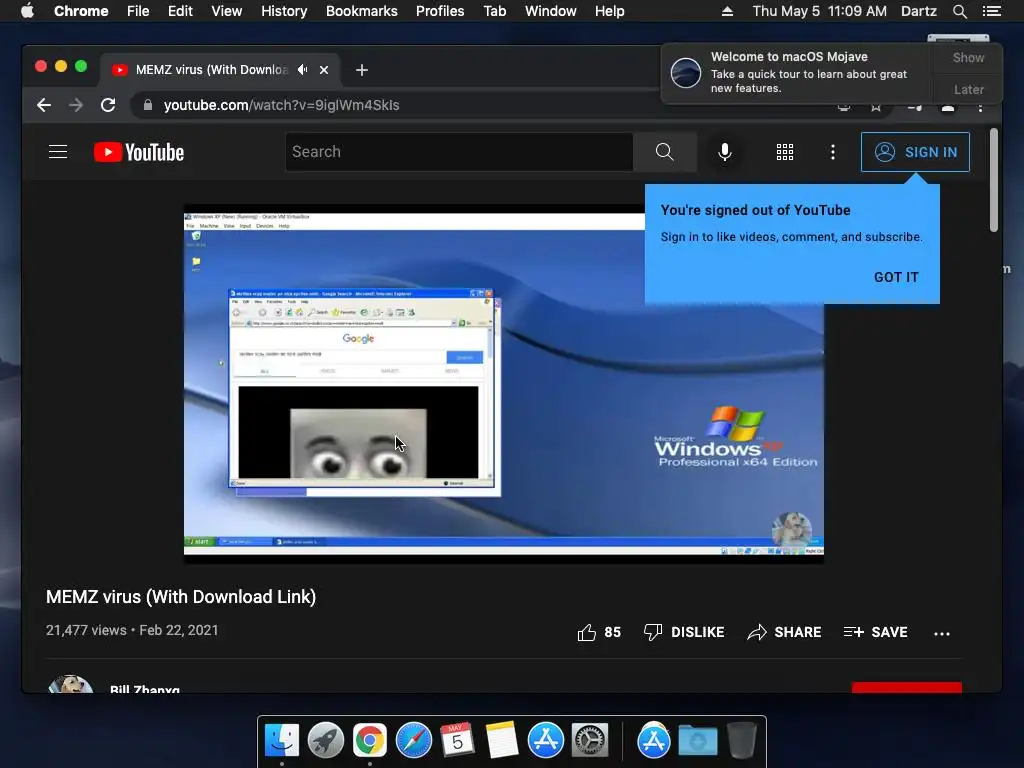This screenshot has height=768, width=1024.
Task: Click the padlock site info icon
Action: point(148,105)
